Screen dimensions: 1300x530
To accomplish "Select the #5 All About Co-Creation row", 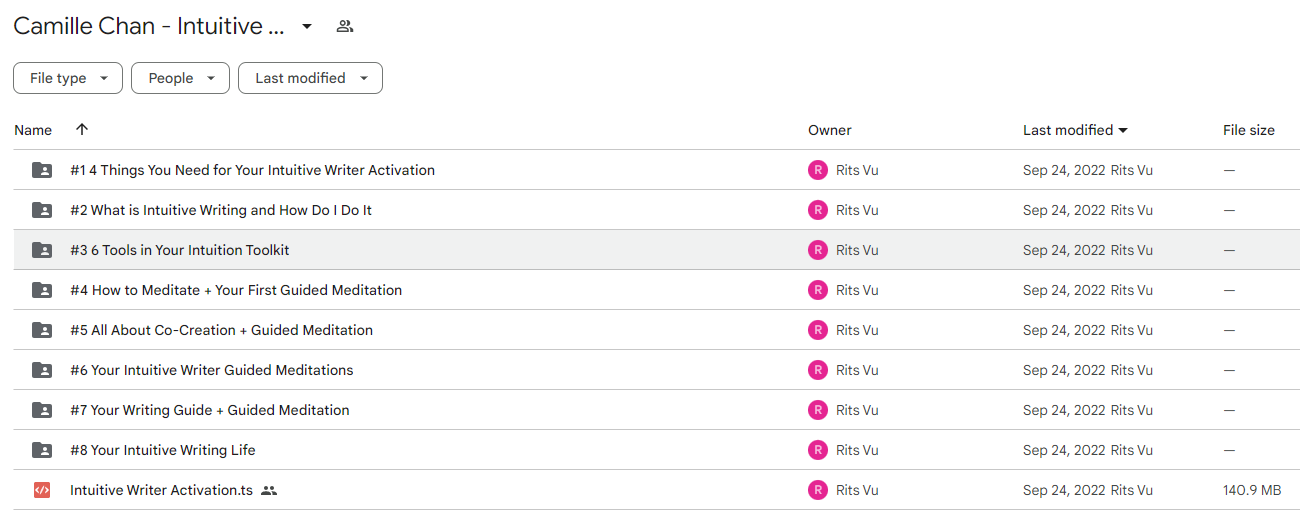I will click(656, 330).
